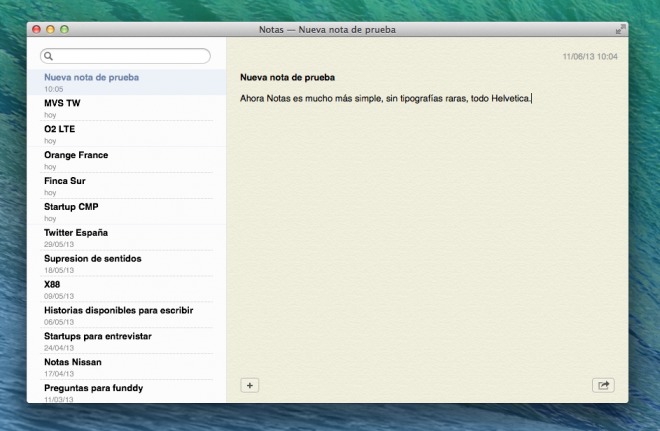Place cursor in the 'Ahora Notas es mucho' sentence

386,98
